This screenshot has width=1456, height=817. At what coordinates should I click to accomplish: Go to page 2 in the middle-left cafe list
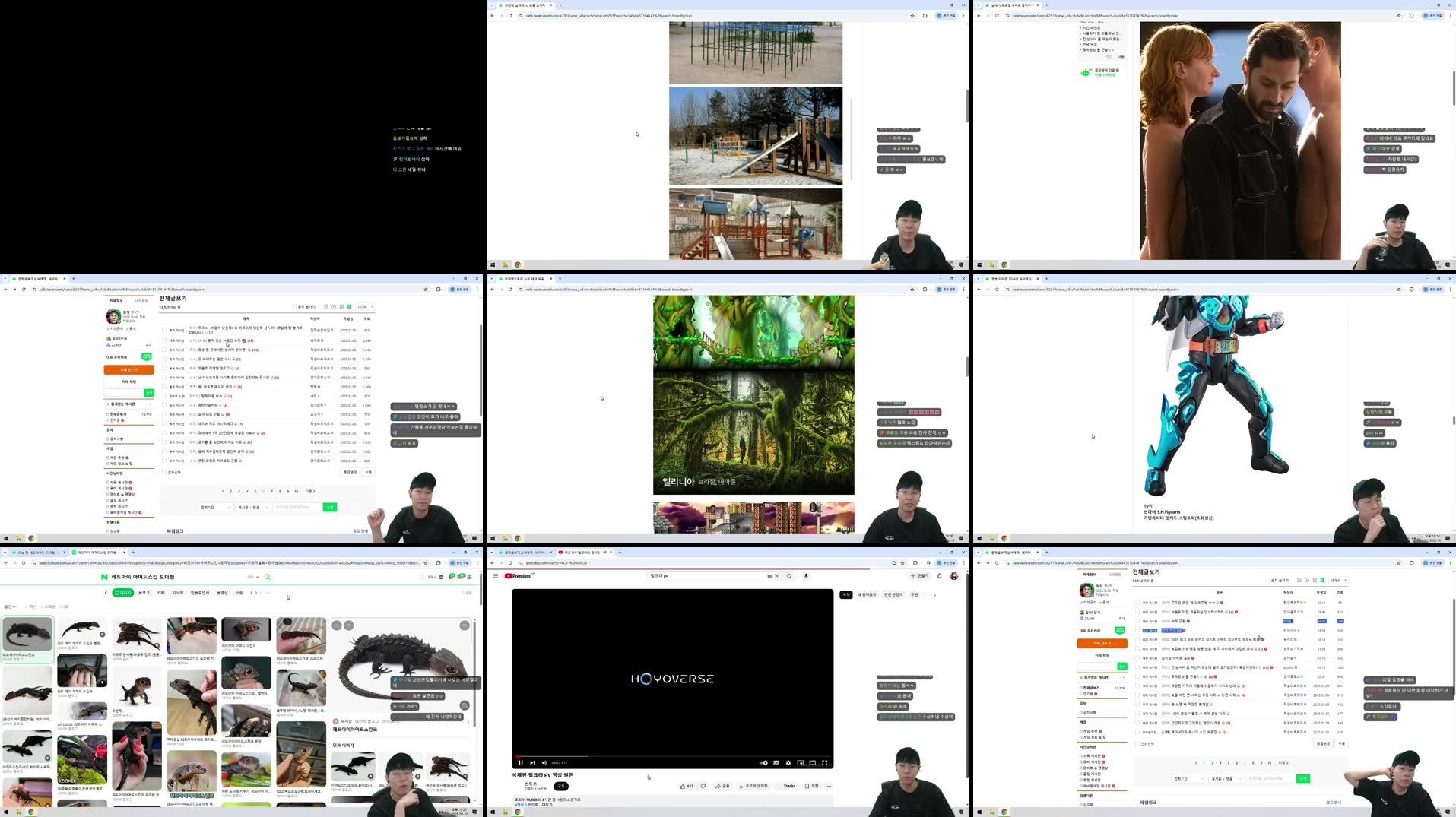coord(230,491)
